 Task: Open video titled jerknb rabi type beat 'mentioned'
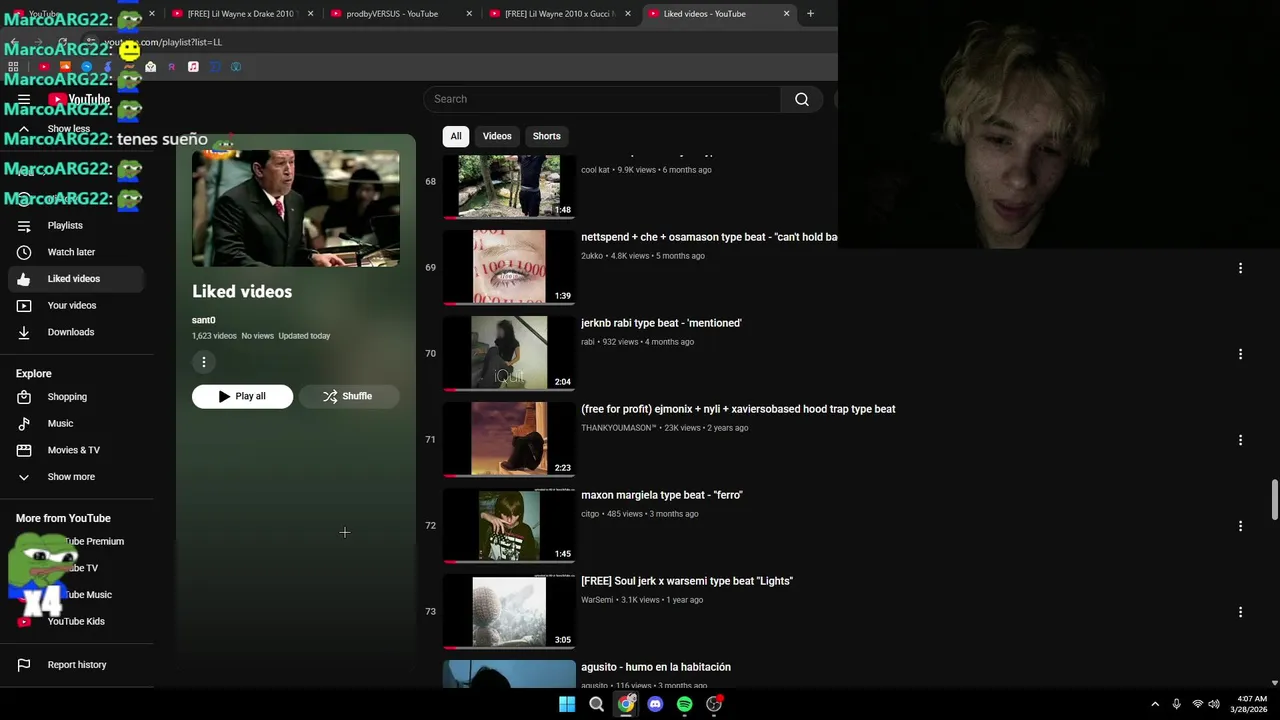661,323
